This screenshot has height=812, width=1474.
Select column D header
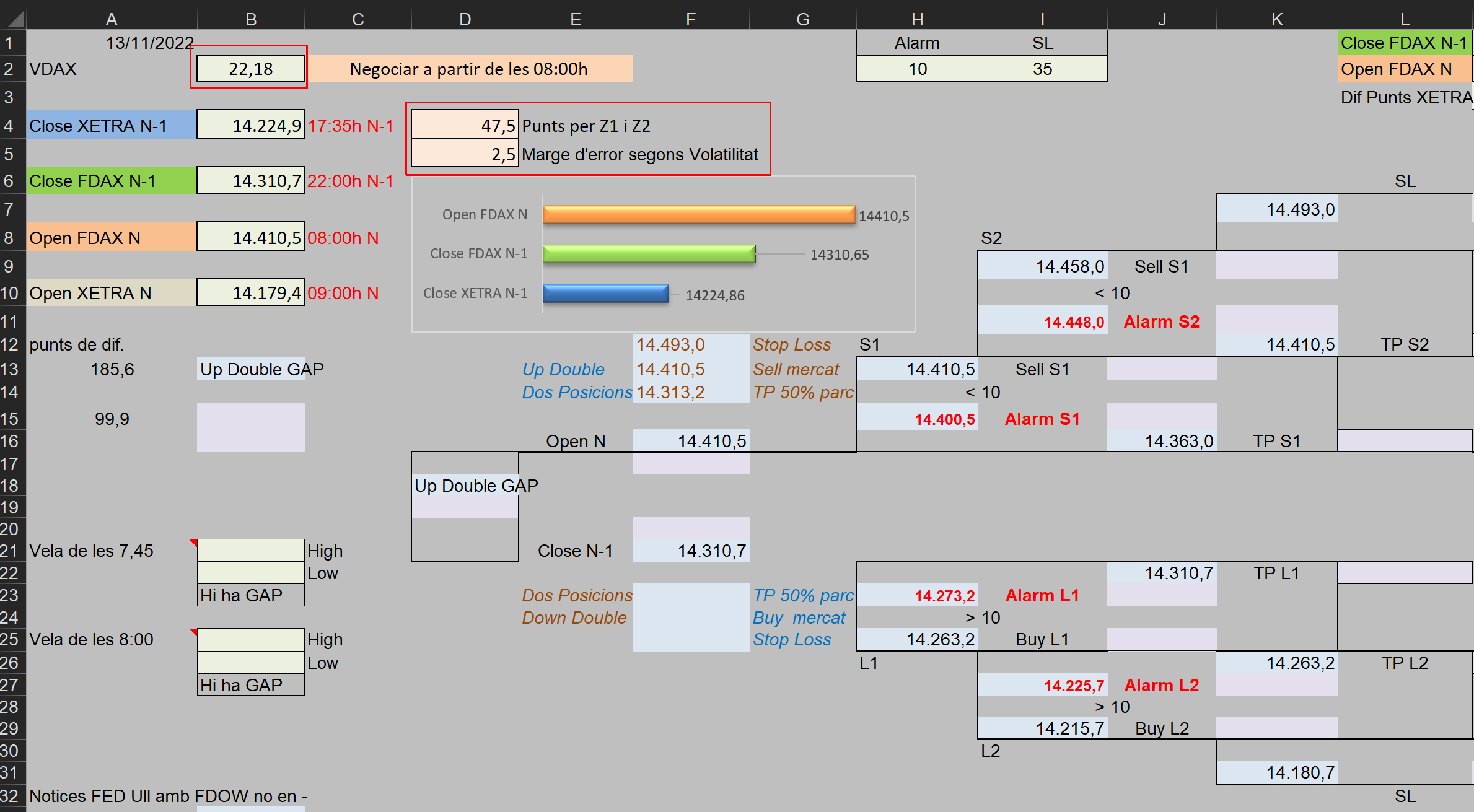pos(465,19)
